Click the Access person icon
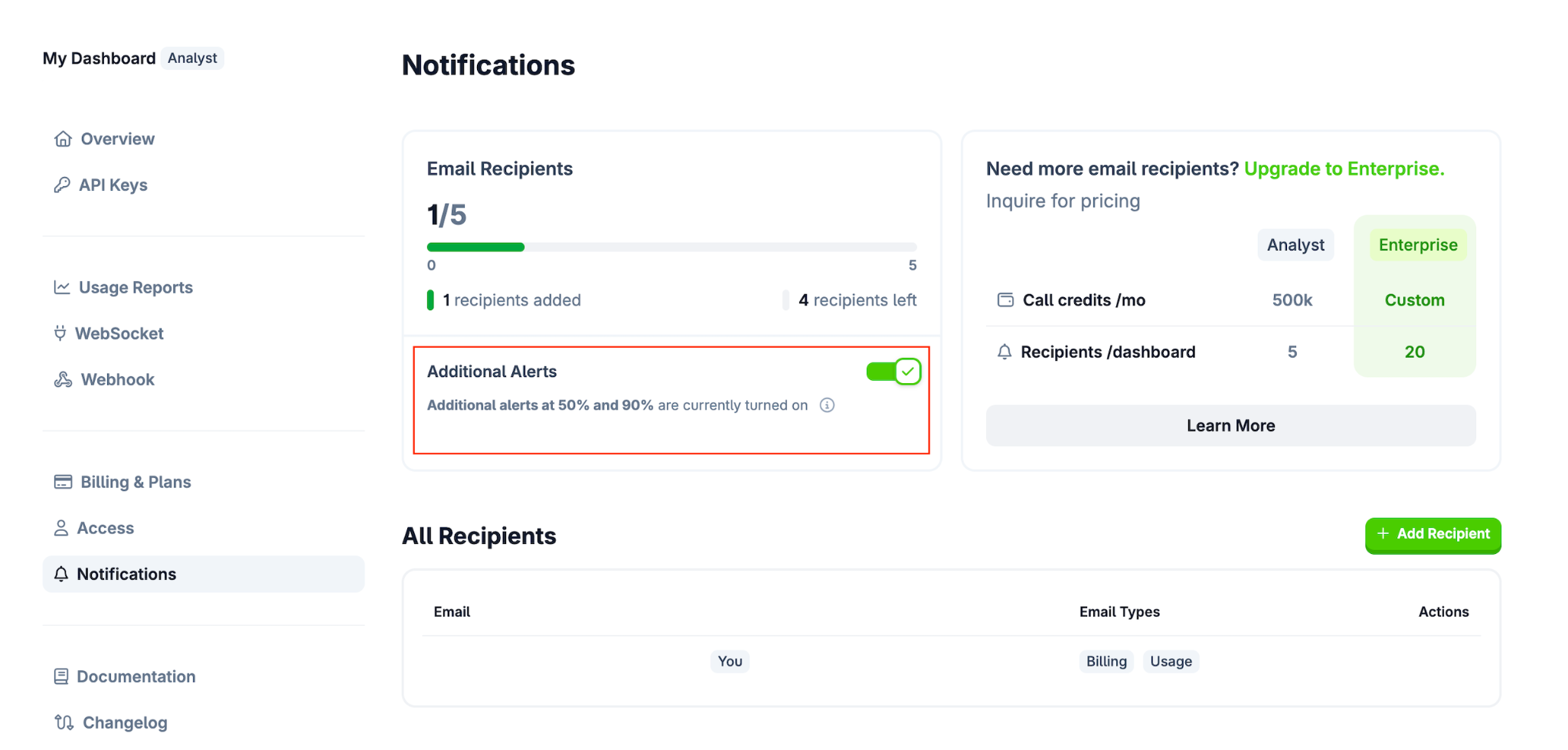Image resolution: width=1568 pixels, height=750 pixels. click(61, 528)
